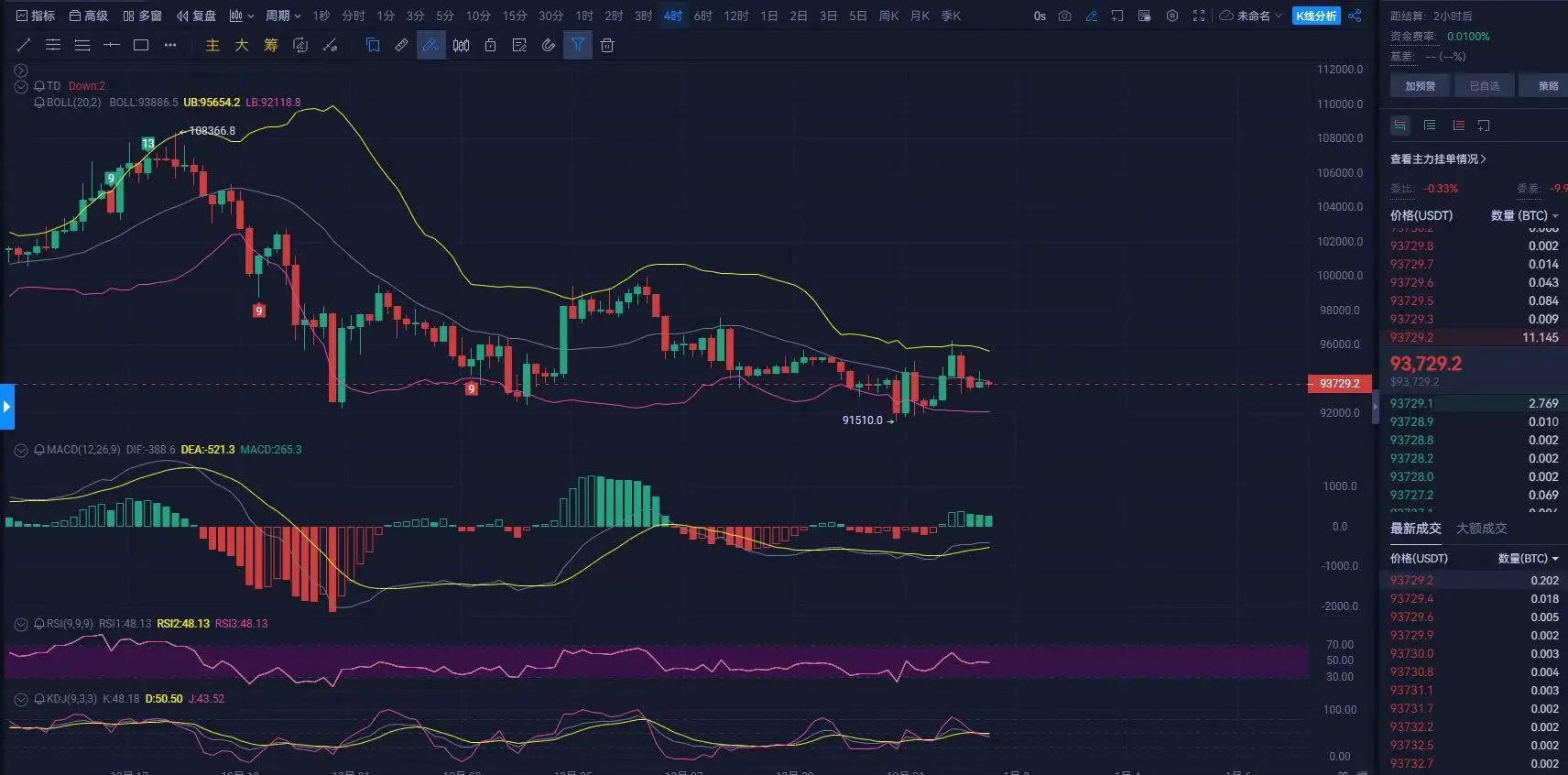Open the 未命名 cloud layout dropdown
The width and height of the screenshot is (1568, 775).
tap(1251, 16)
